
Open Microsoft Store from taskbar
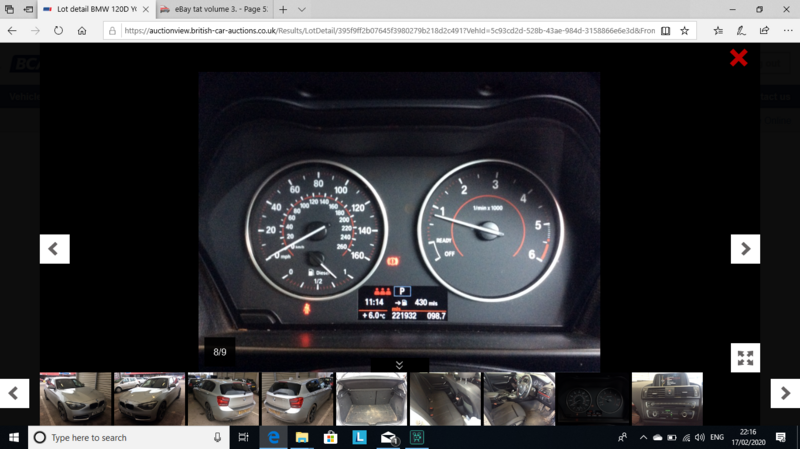(x=331, y=437)
